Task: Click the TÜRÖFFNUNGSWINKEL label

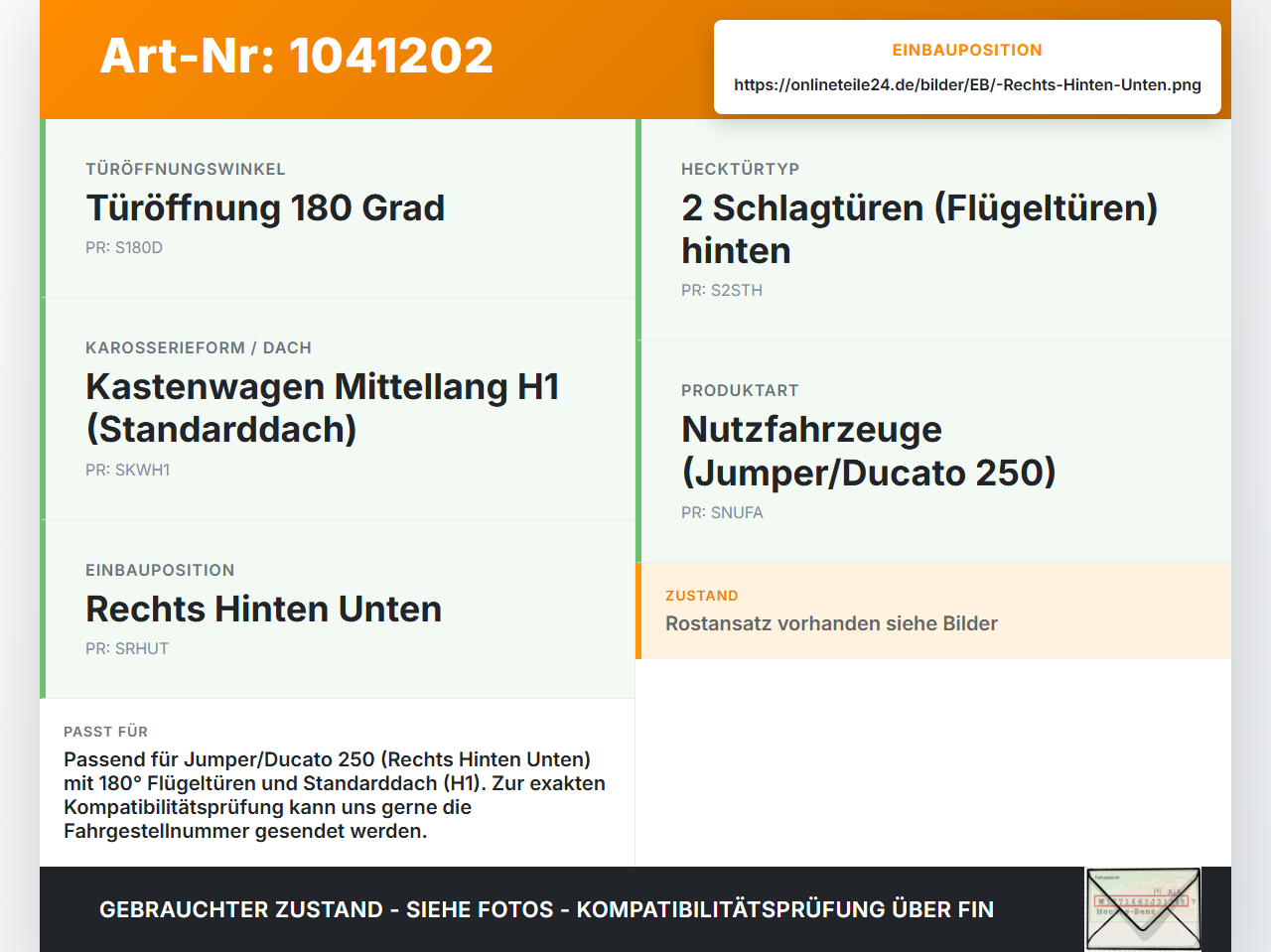Action: [x=186, y=170]
